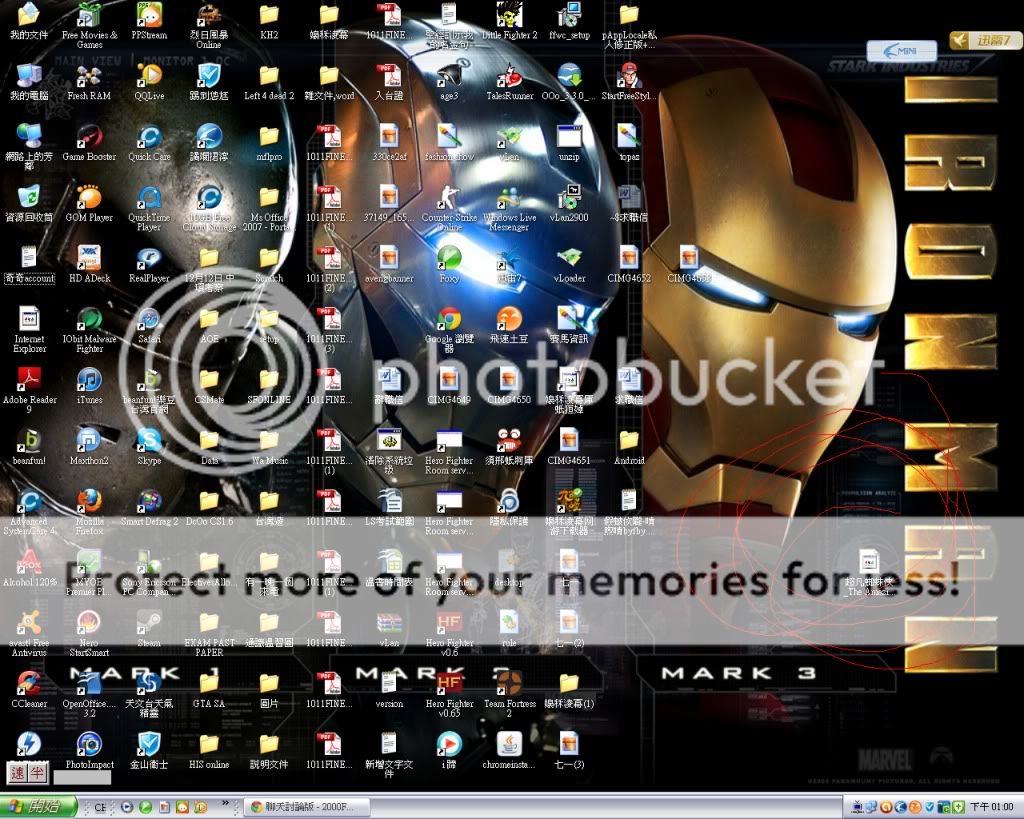Open the GTA SA folder
Image resolution: width=1024 pixels, height=819 pixels.
click(x=209, y=683)
